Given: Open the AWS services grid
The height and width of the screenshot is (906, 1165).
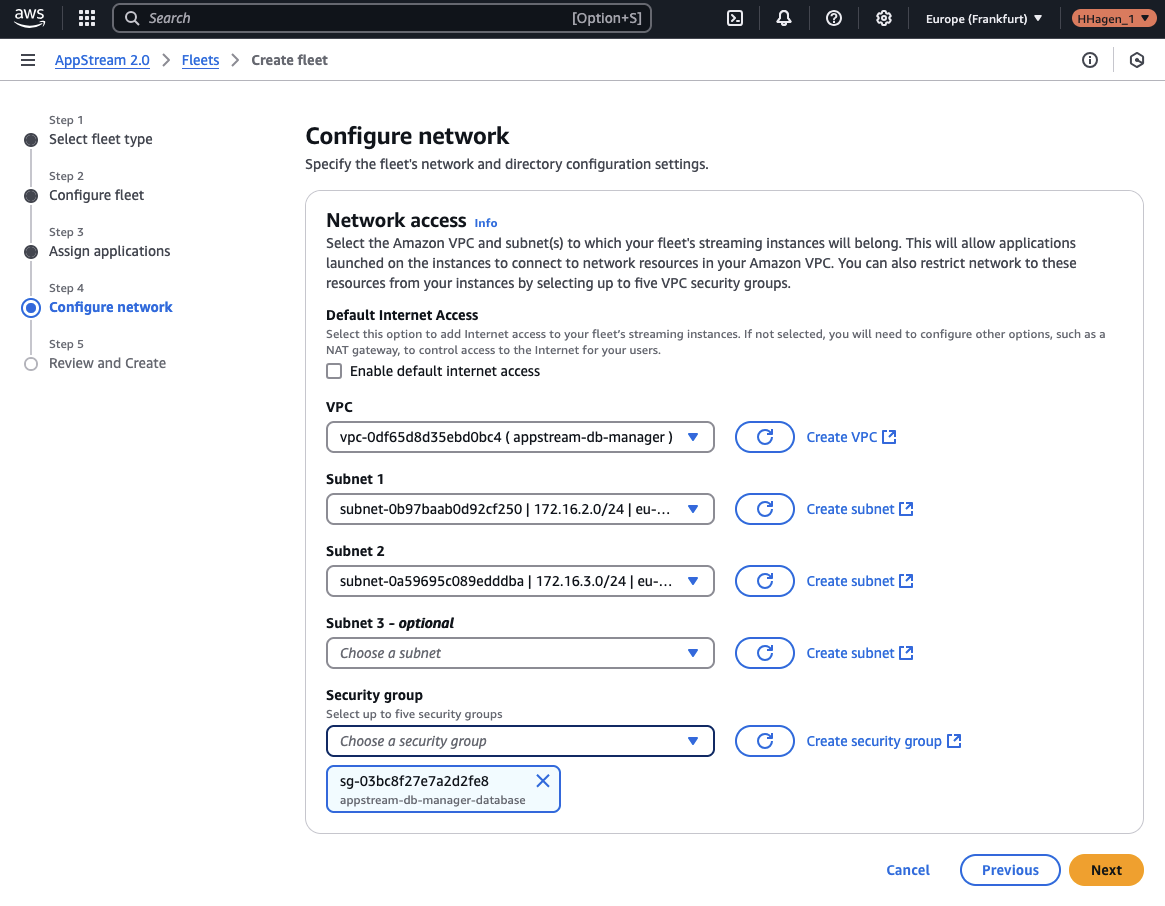Looking at the screenshot, I should tap(86, 18).
